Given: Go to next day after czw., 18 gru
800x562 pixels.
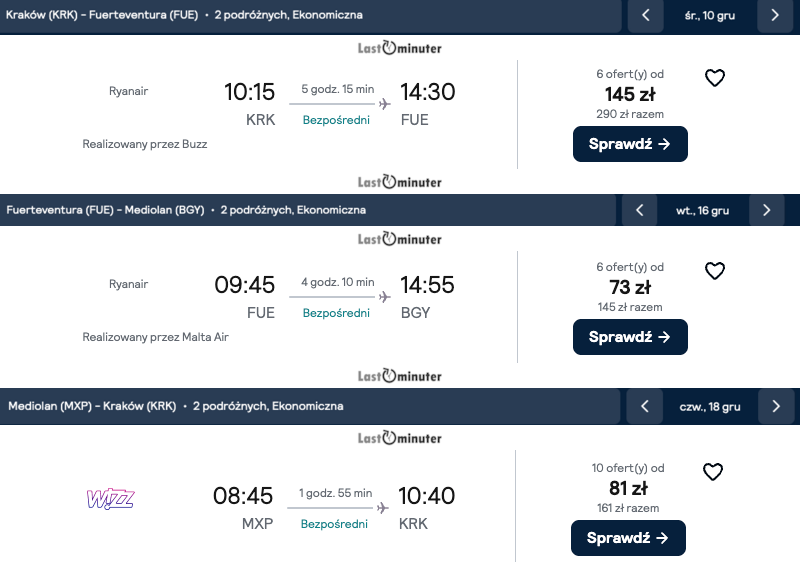Looking at the screenshot, I should point(775,406).
